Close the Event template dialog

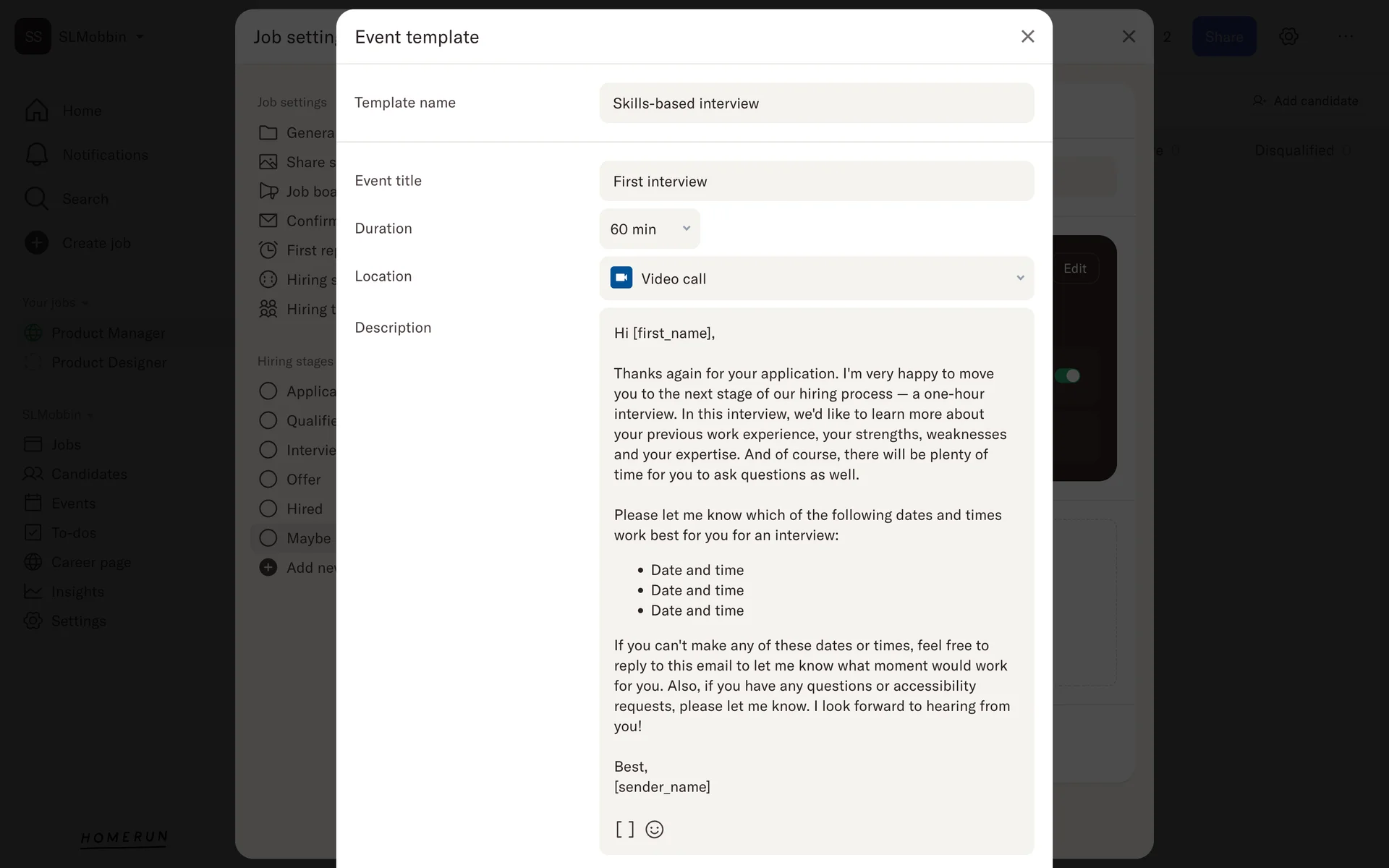click(x=1027, y=36)
